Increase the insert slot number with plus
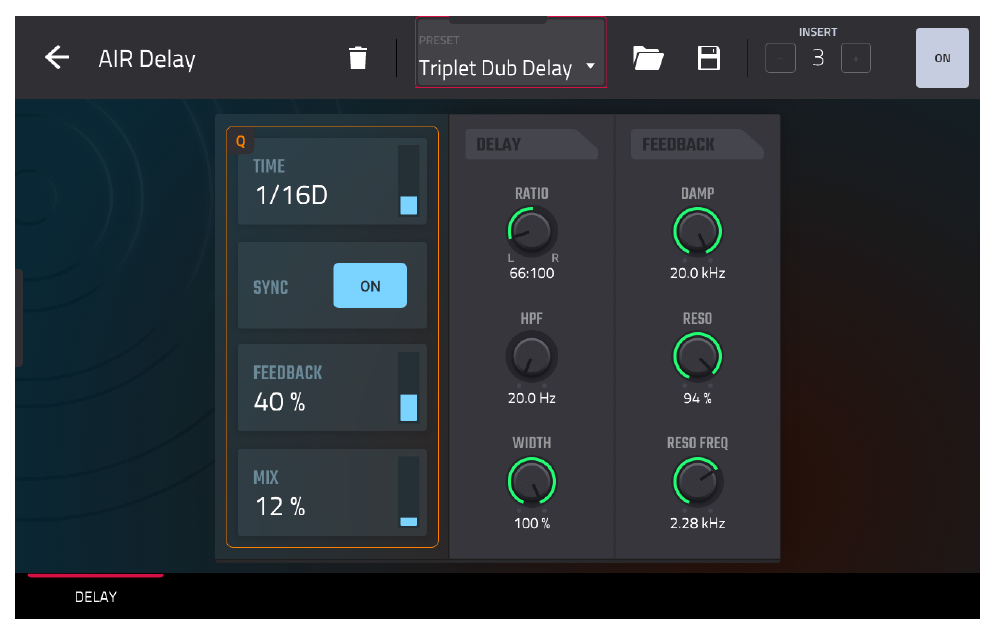The image size is (996, 636). [x=856, y=58]
